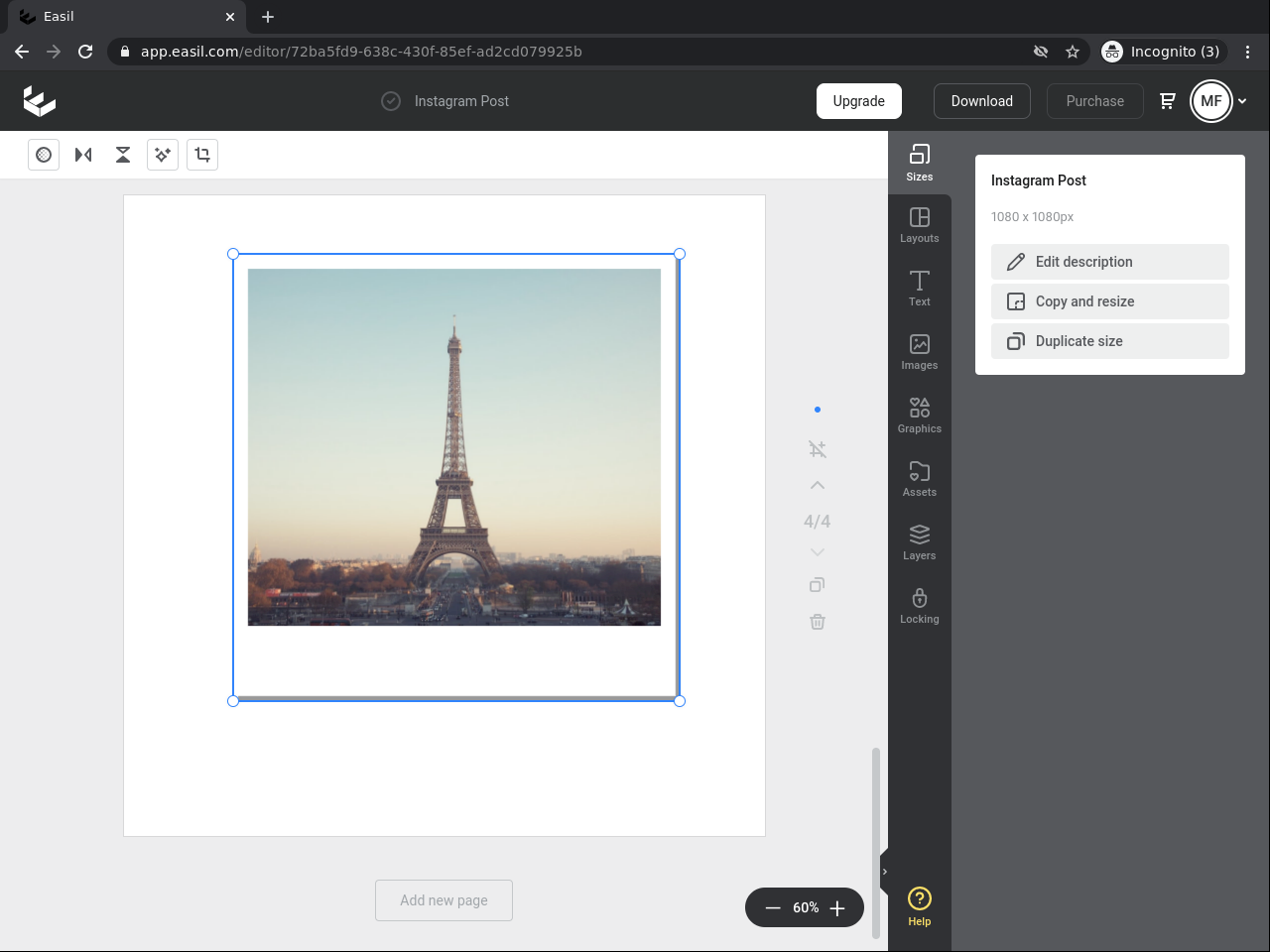Click the bottom-right resize handle
The width and height of the screenshot is (1270, 952).
coord(680,701)
